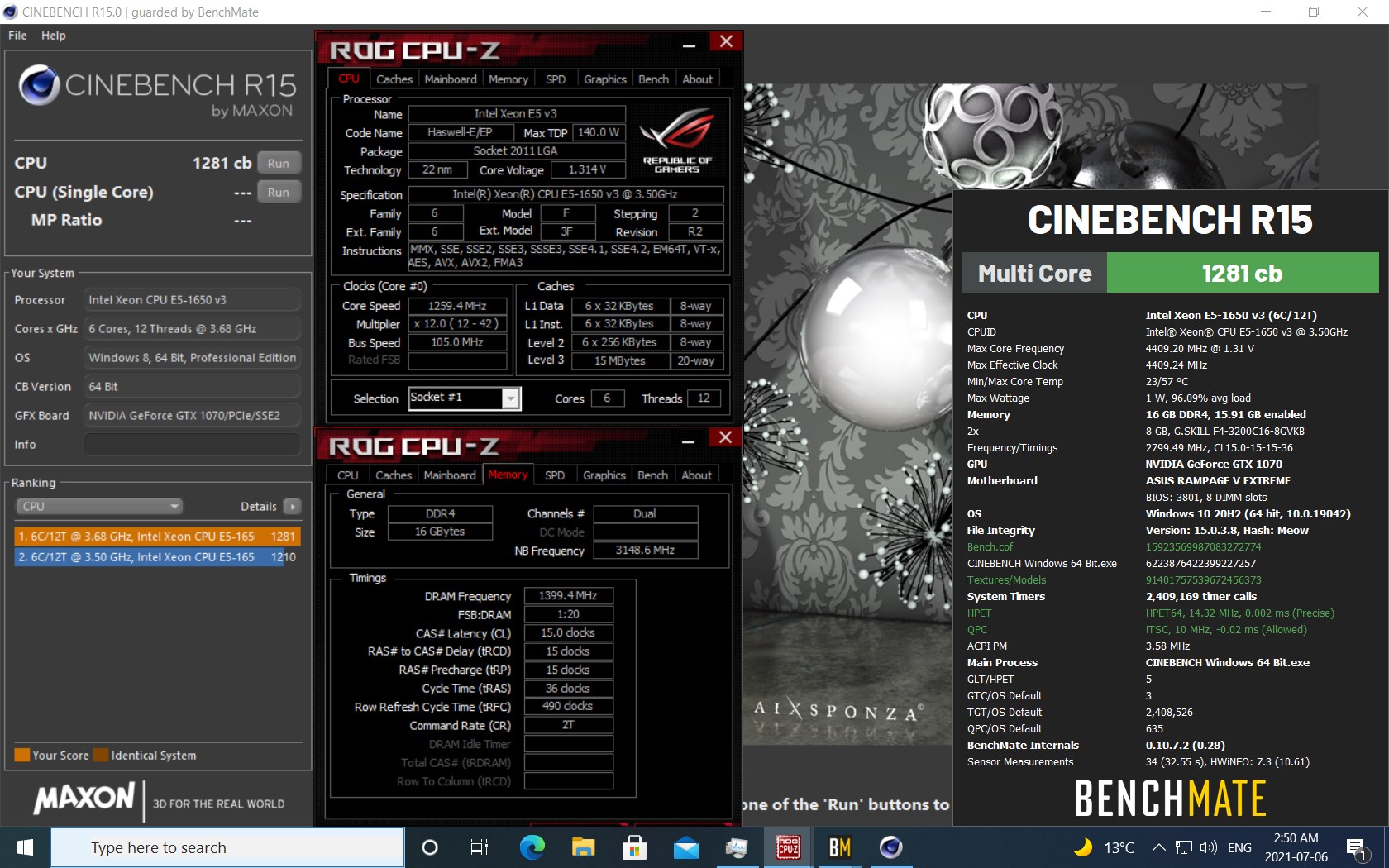This screenshot has height=868, width=1389.
Task: Click the MAXON logo at bottom left
Action: click(x=84, y=799)
